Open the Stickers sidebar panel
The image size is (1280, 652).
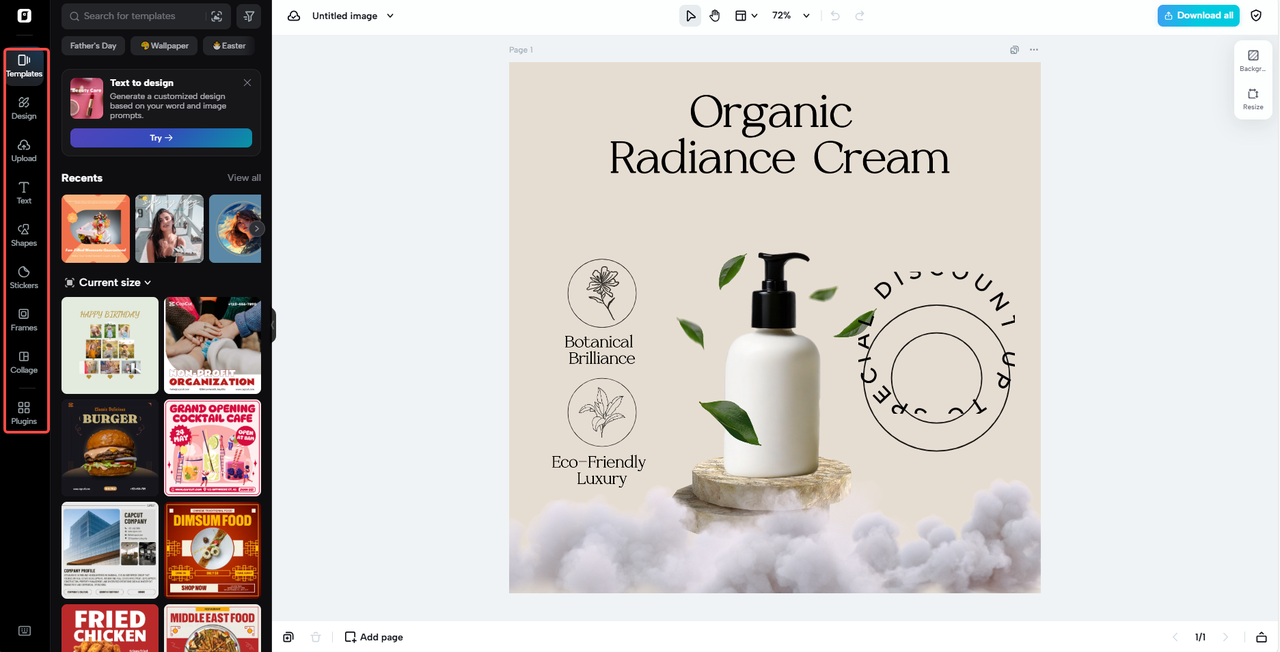click(24, 277)
